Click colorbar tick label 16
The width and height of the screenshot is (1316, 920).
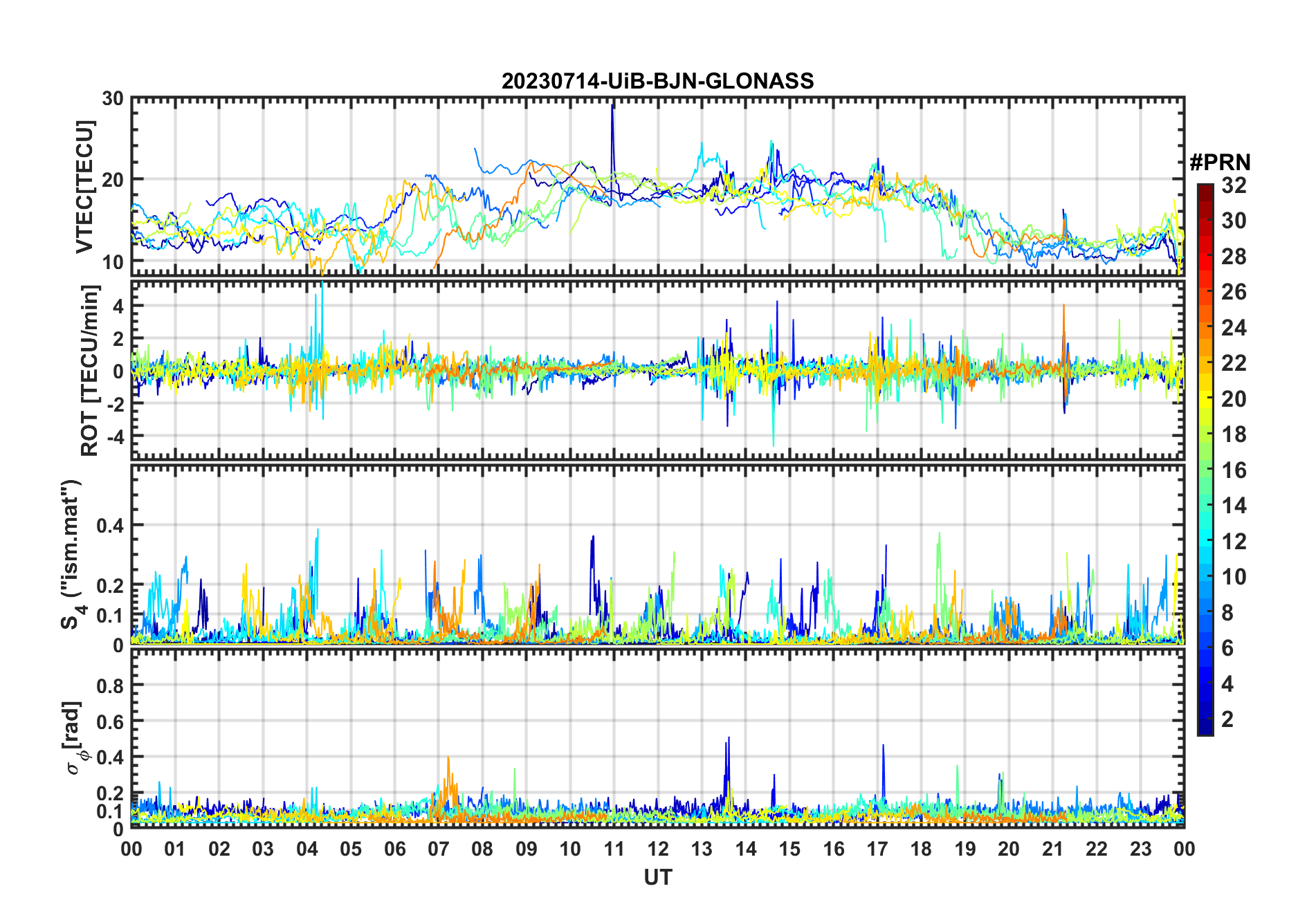(x=1234, y=470)
